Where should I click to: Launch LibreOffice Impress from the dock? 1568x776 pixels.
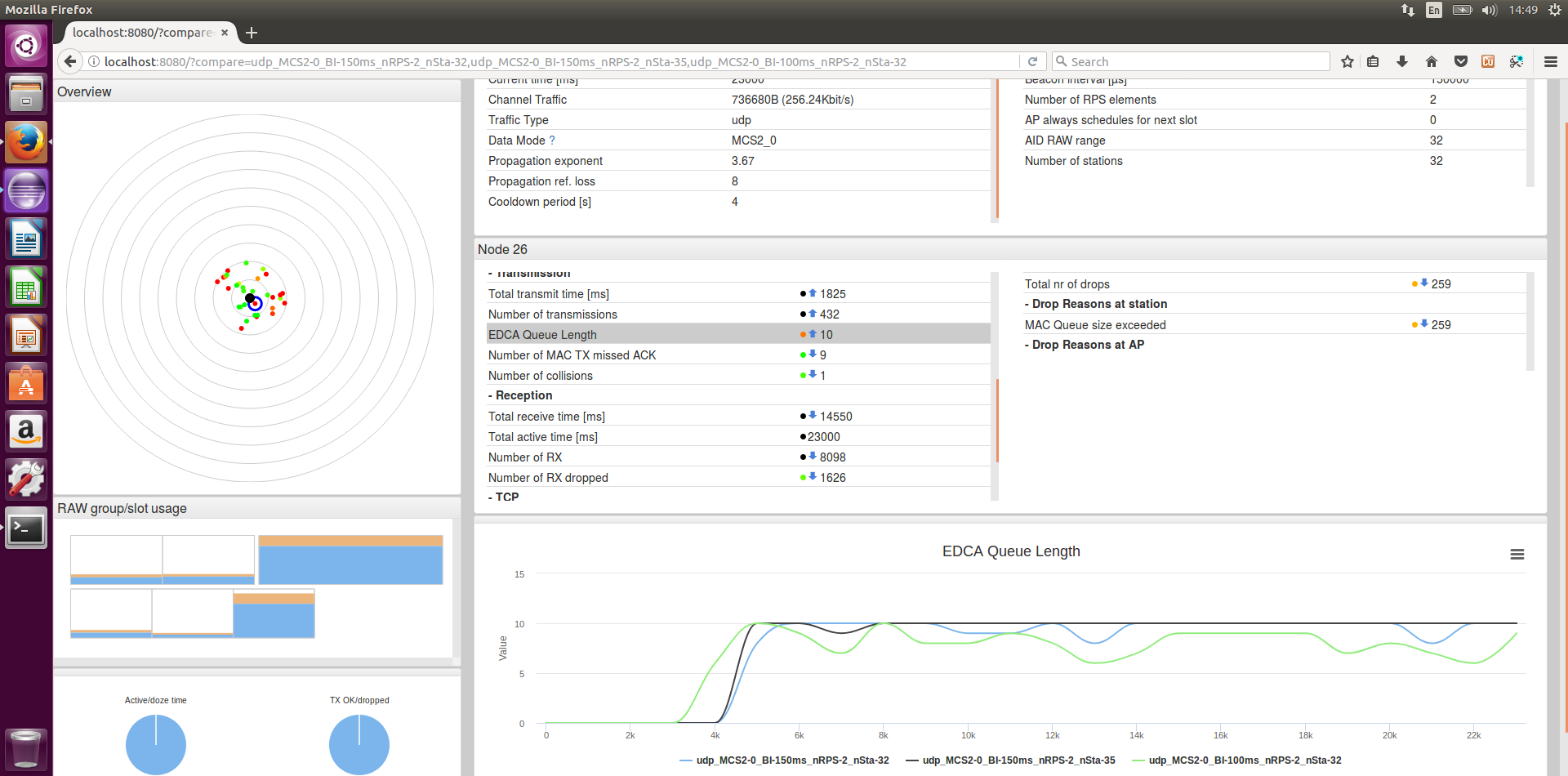(x=26, y=336)
